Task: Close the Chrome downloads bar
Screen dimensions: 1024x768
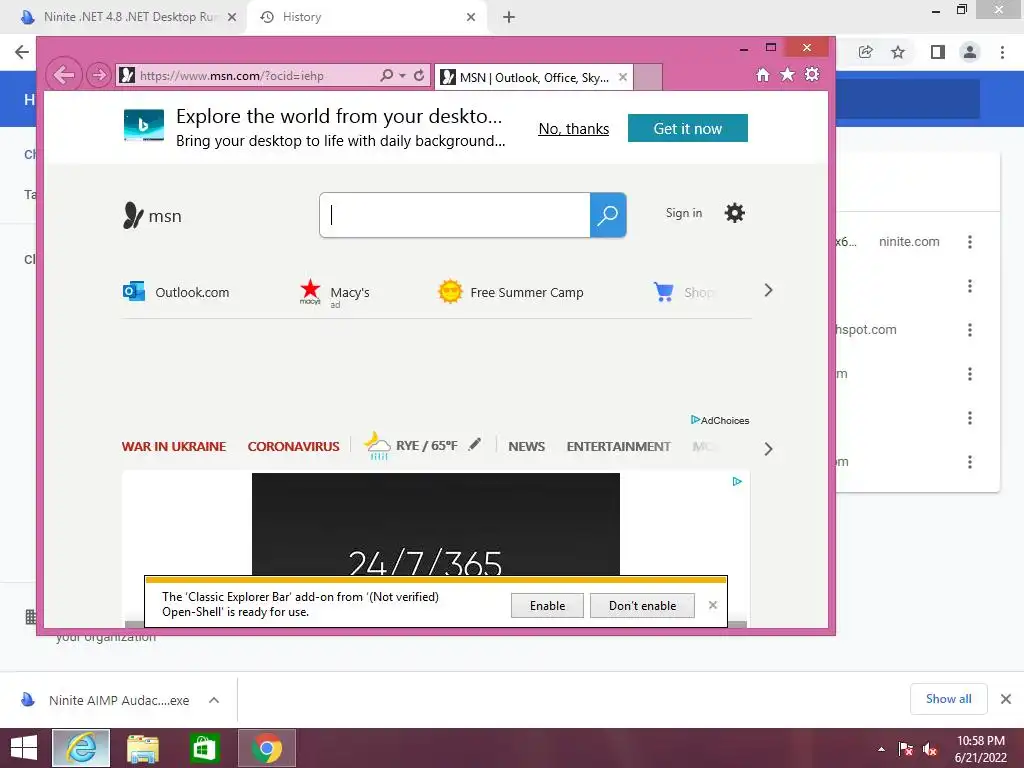Action: [x=1006, y=699]
